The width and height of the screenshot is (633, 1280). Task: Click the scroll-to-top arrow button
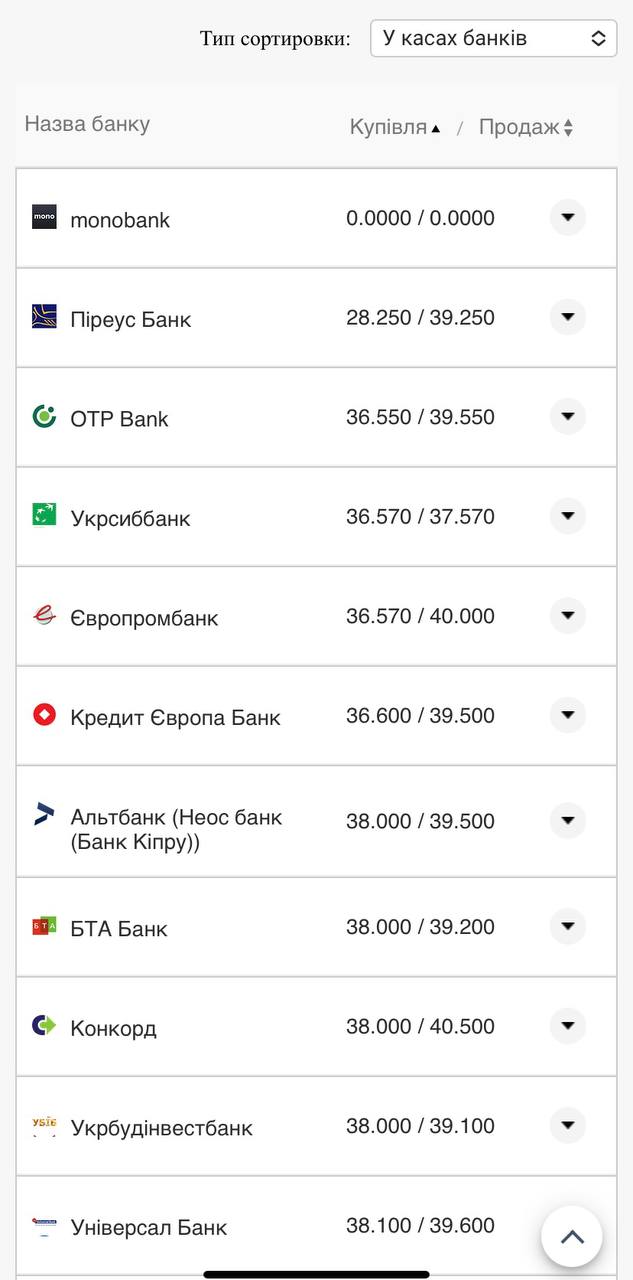(574, 1236)
